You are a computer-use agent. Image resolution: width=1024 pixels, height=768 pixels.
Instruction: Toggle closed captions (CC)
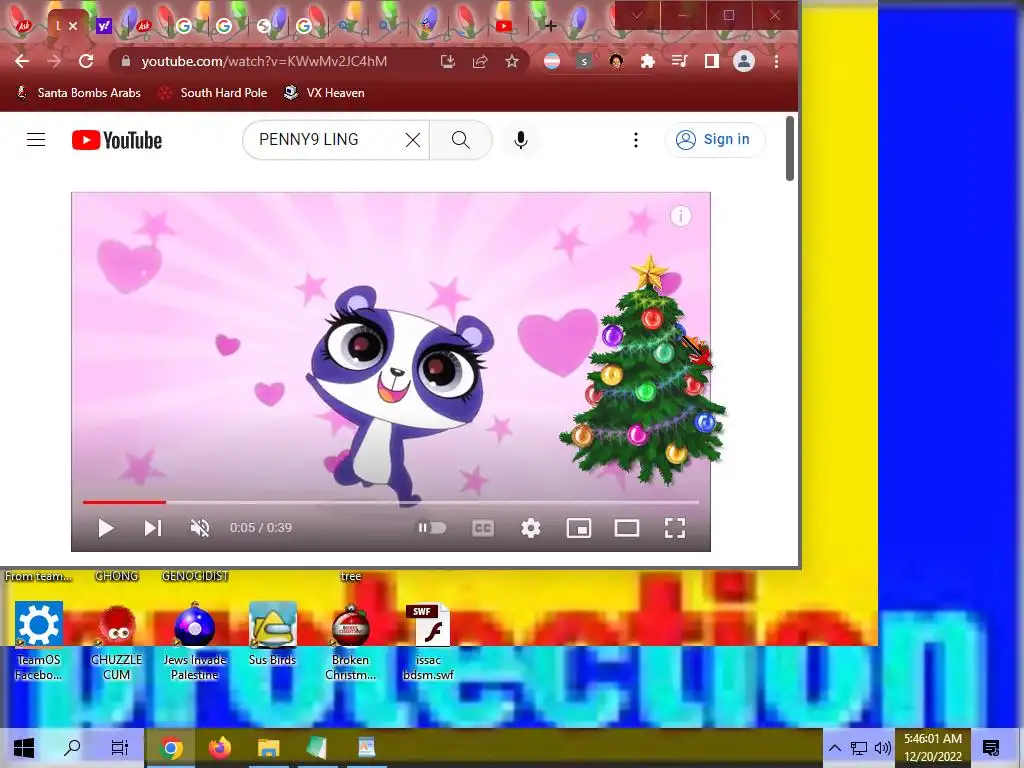coord(483,528)
